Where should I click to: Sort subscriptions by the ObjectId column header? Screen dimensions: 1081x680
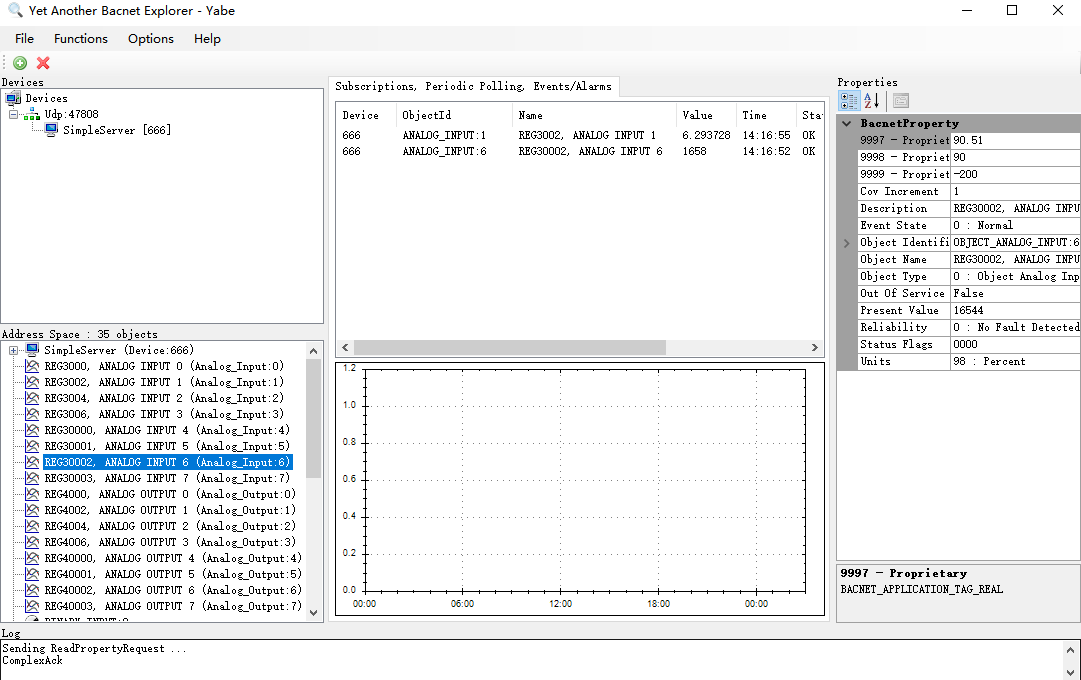pos(454,115)
